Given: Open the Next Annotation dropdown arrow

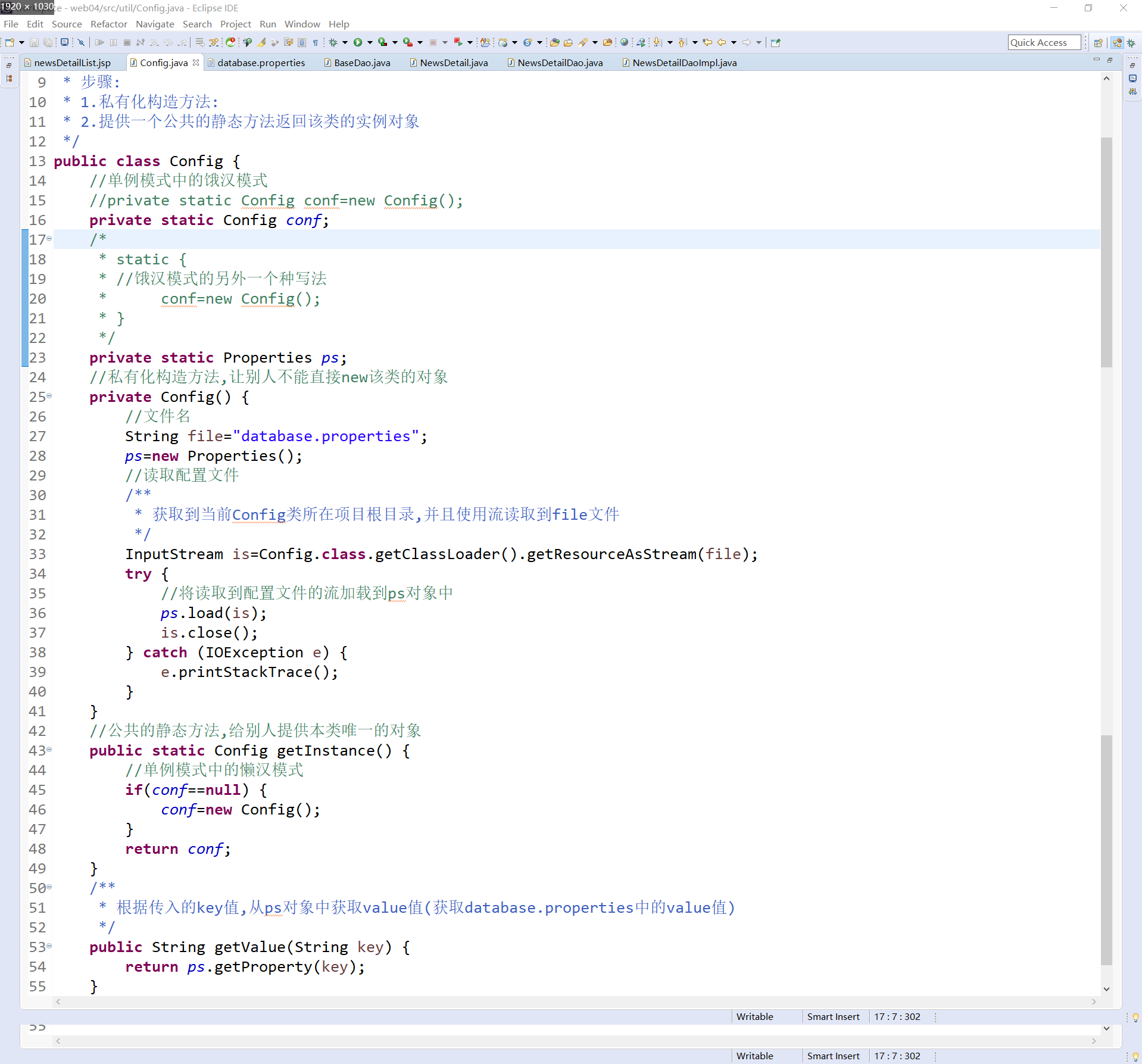Looking at the screenshot, I should [670, 42].
